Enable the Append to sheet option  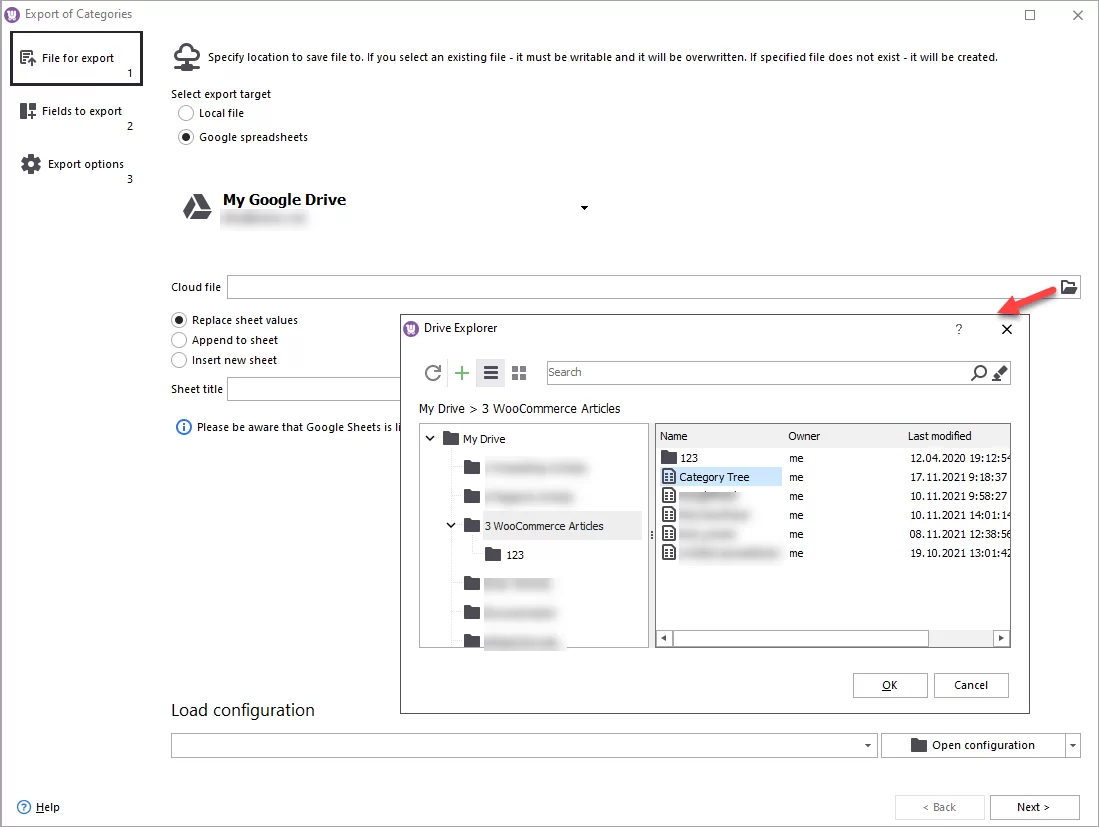click(179, 339)
